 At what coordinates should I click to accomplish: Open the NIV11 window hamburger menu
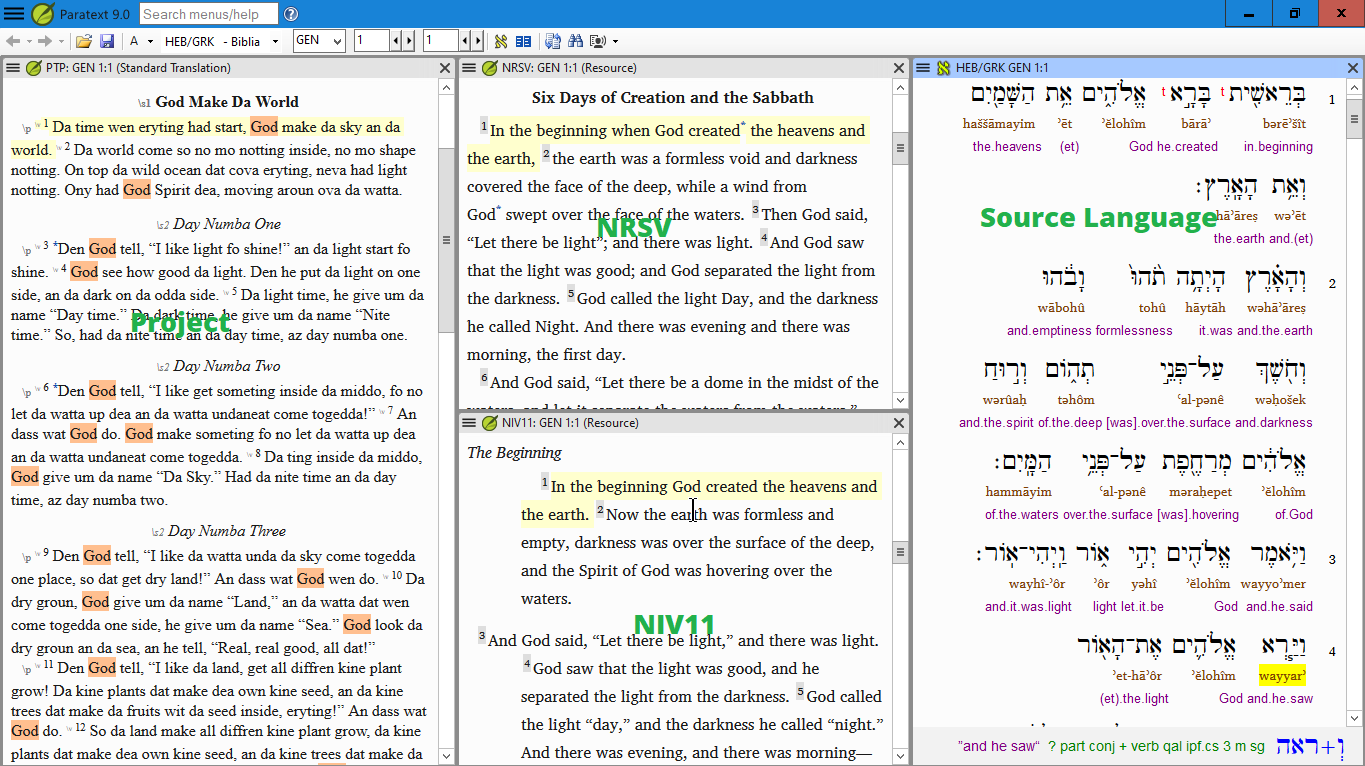click(469, 422)
